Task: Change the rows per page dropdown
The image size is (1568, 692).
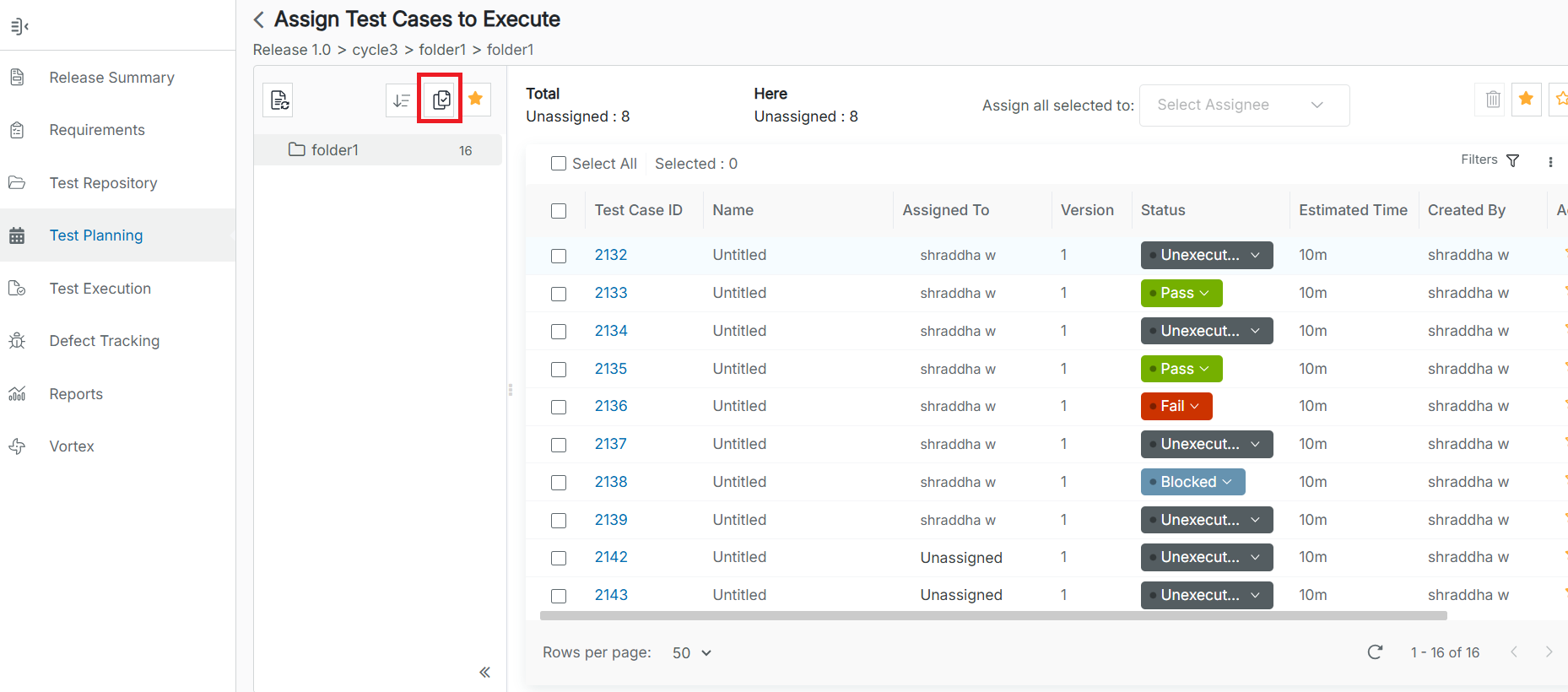Action: (x=692, y=653)
